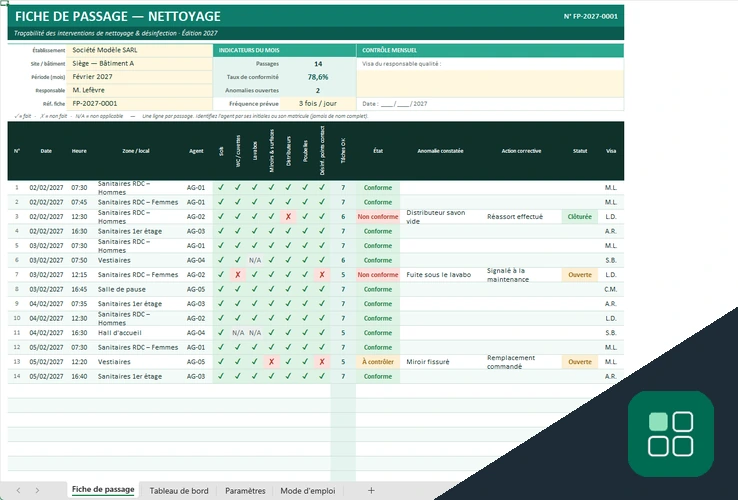The image size is (738, 500).
Task: Click the N/A cell in row 6 Lavabos
Action: pos(255,260)
